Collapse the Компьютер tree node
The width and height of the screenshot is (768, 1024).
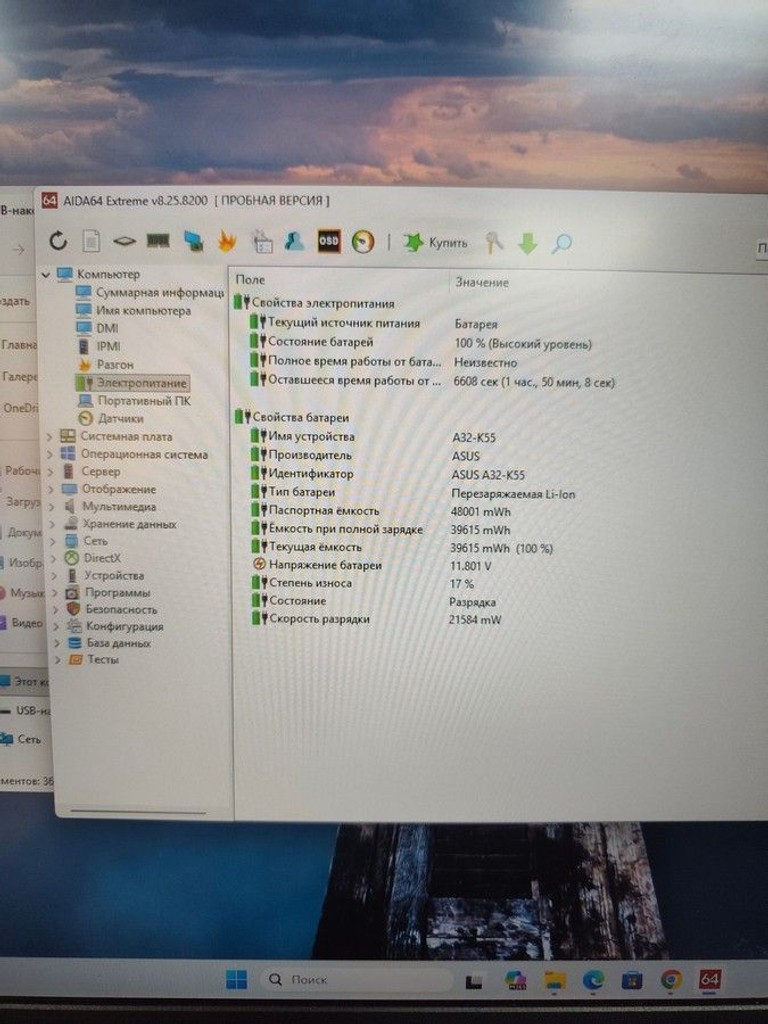46,275
